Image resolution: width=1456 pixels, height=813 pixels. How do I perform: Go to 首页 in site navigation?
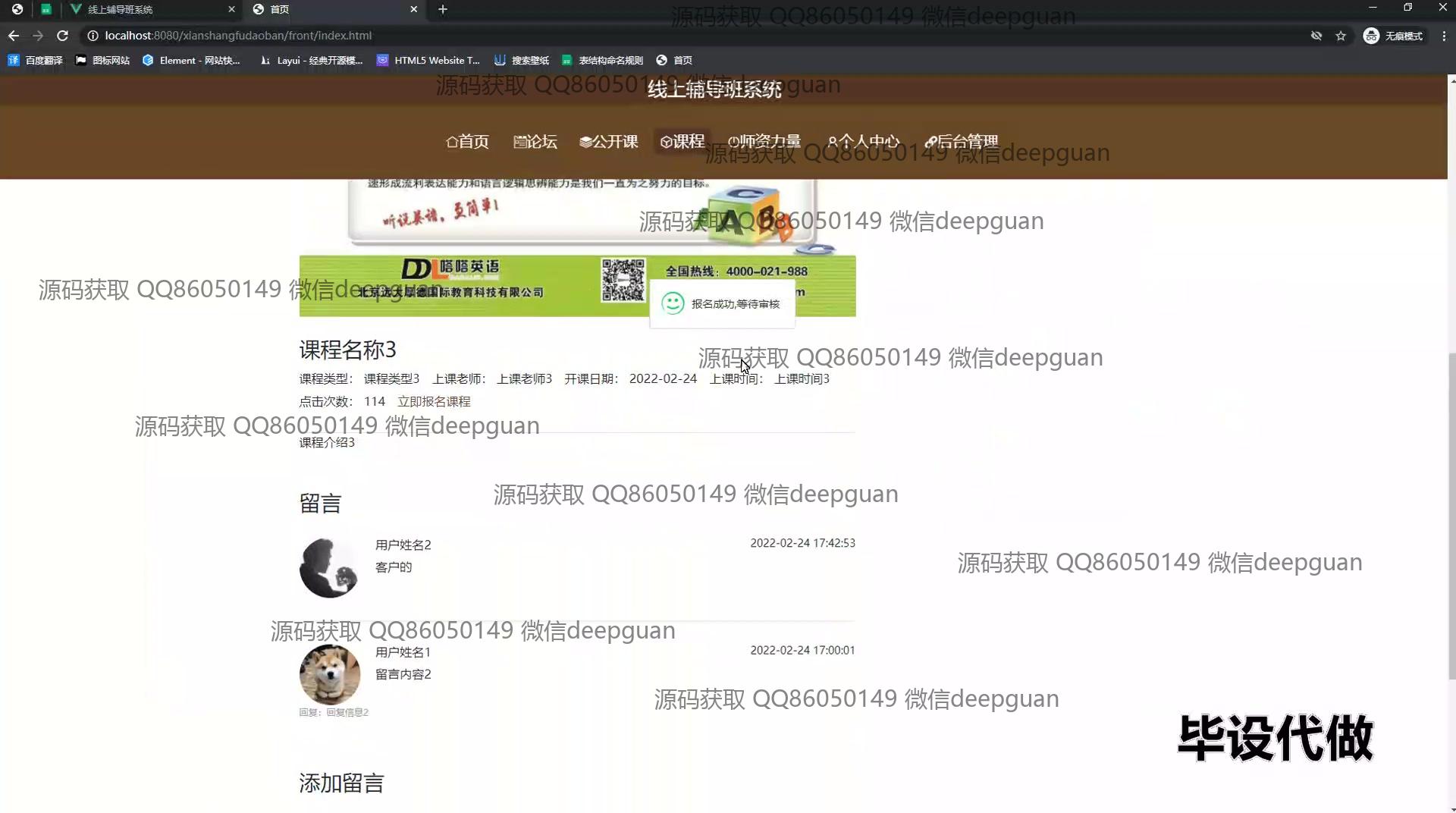(x=467, y=142)
